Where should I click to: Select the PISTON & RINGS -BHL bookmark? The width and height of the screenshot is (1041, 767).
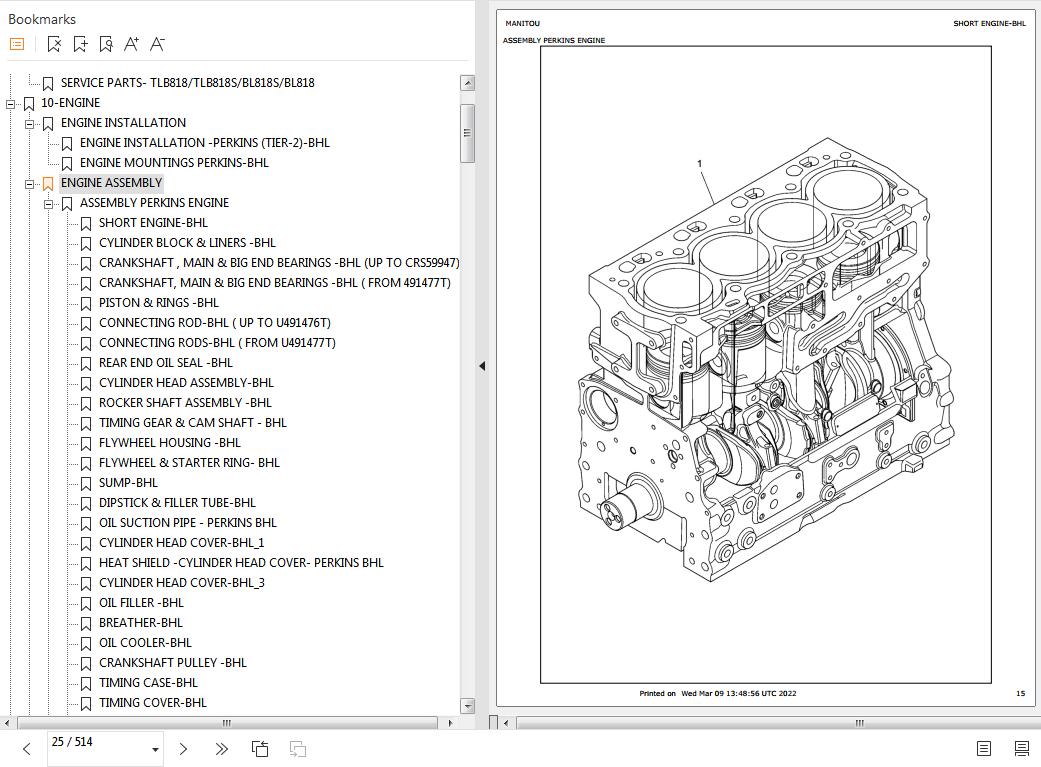158,303
